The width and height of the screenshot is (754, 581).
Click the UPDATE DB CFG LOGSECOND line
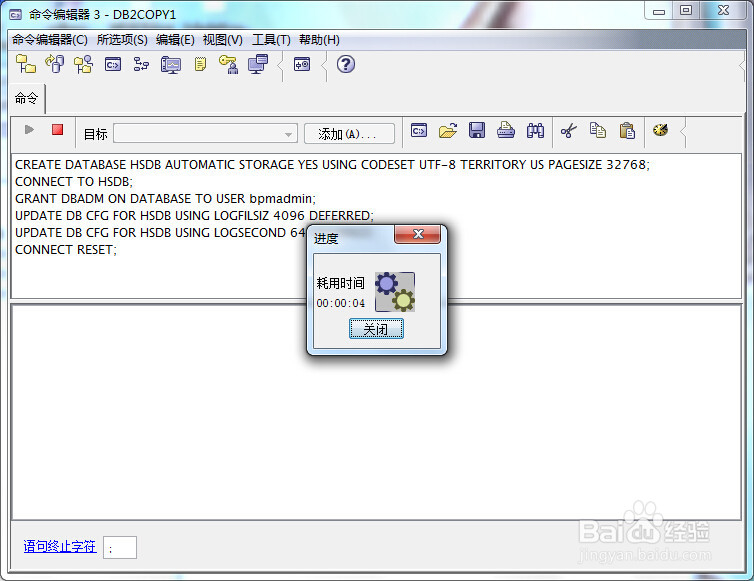tap(160, 233)
